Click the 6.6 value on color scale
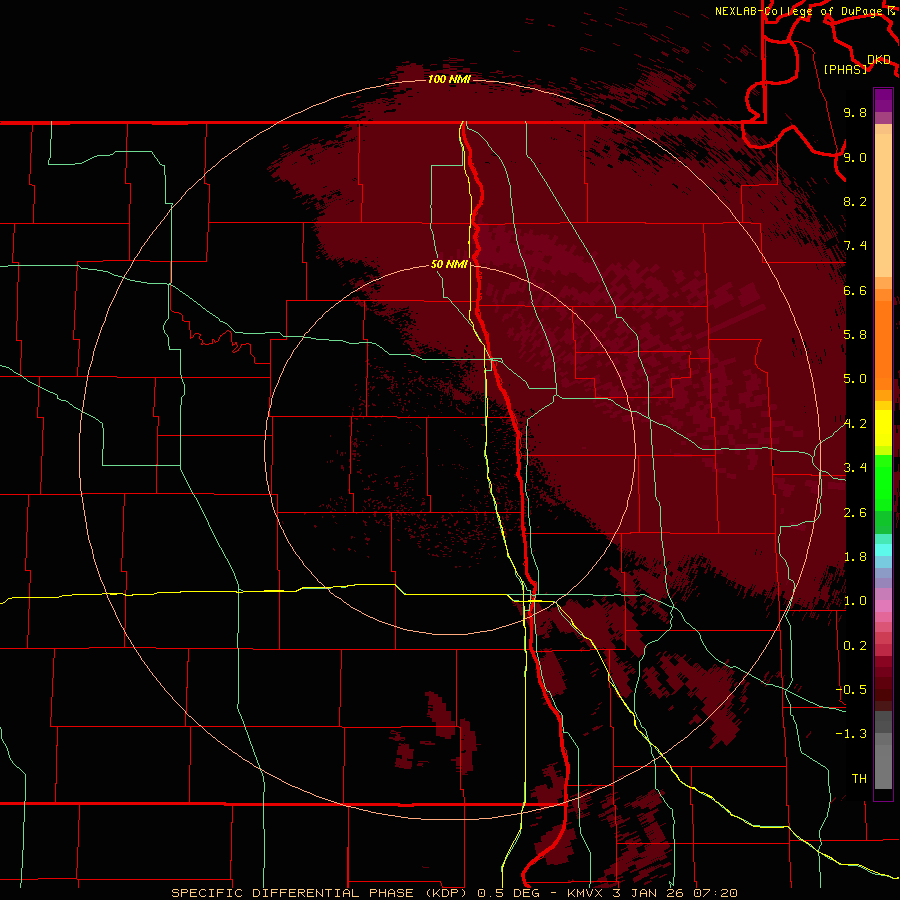This screenshot has width=900, height=900. pos(855,290)
